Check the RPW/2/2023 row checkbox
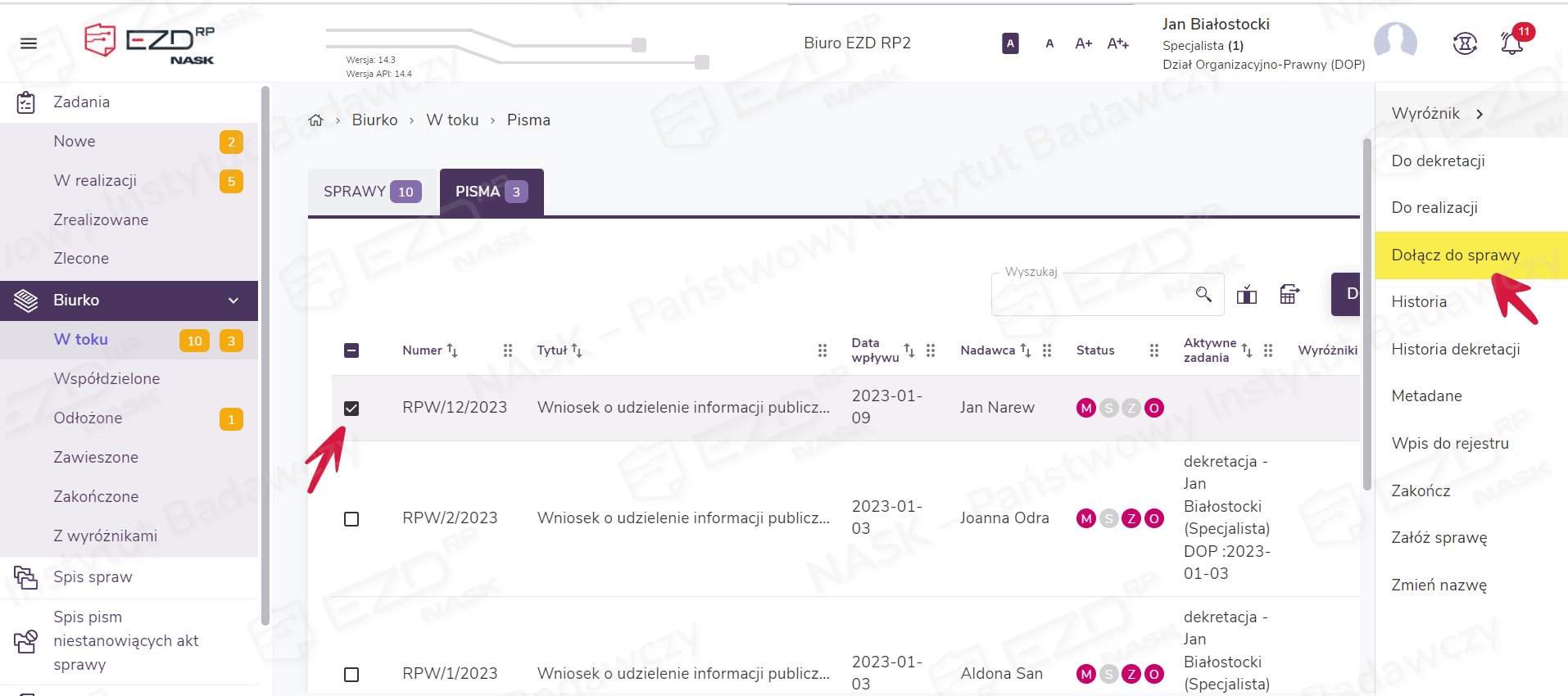 click(351, 519)
